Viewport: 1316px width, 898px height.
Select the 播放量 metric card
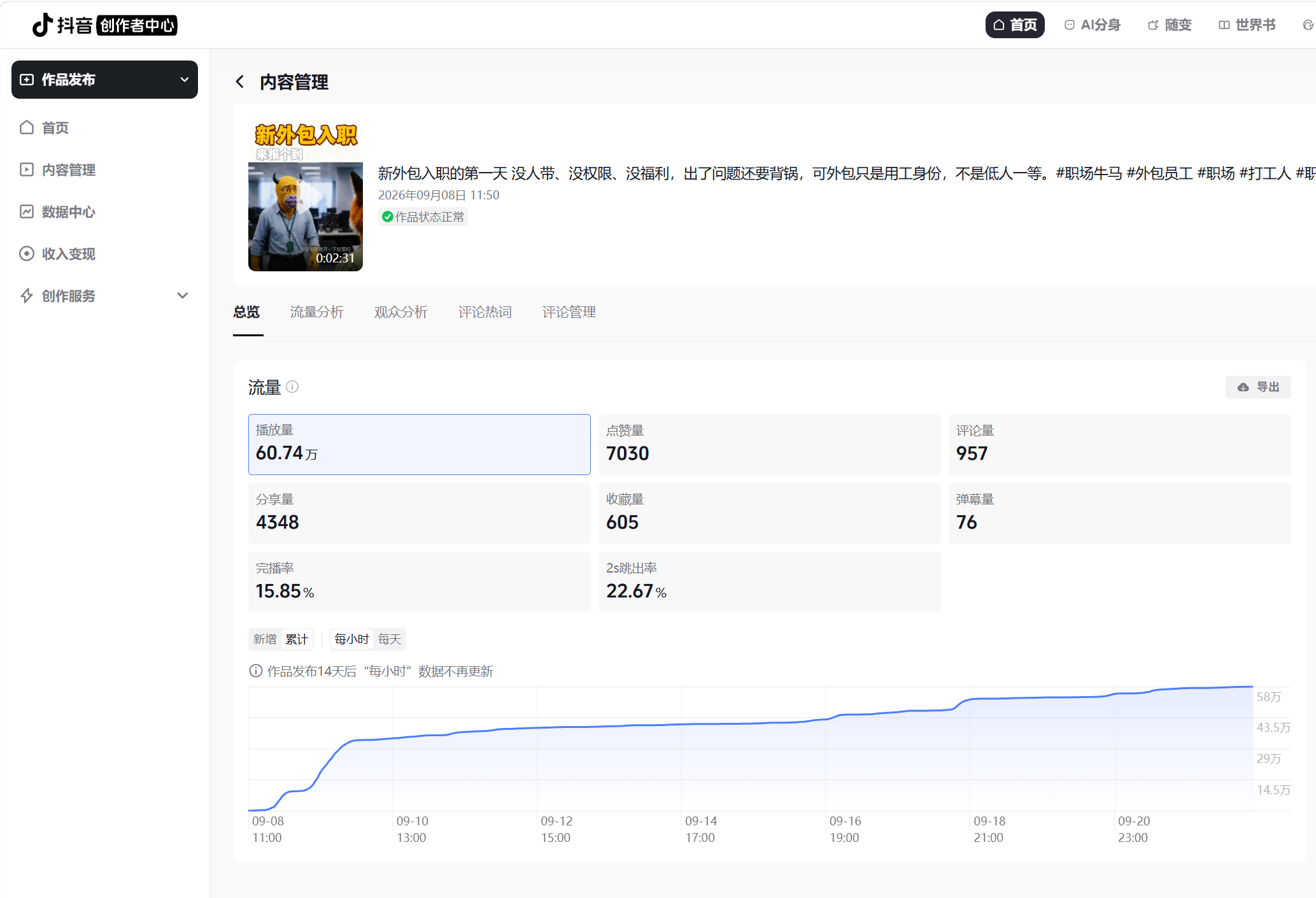point(420,445)
